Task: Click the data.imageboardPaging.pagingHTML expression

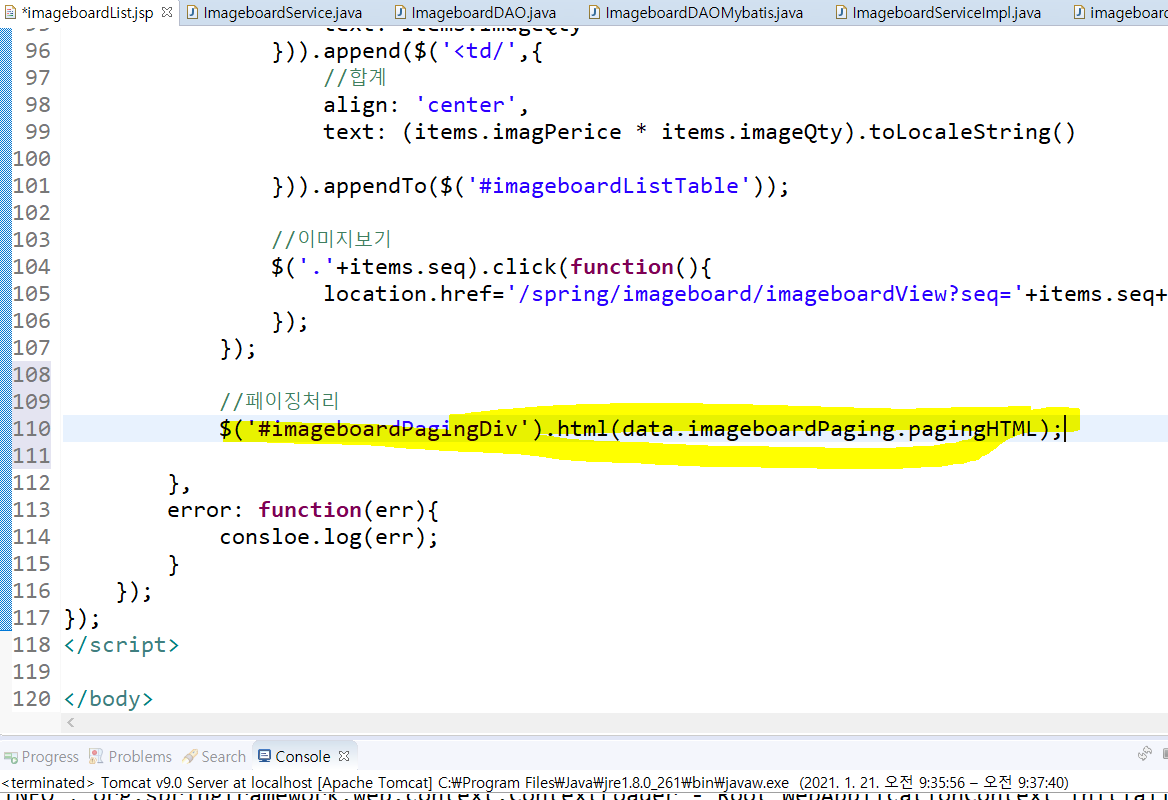Action: pyautogui.click(x=829, y=429)
